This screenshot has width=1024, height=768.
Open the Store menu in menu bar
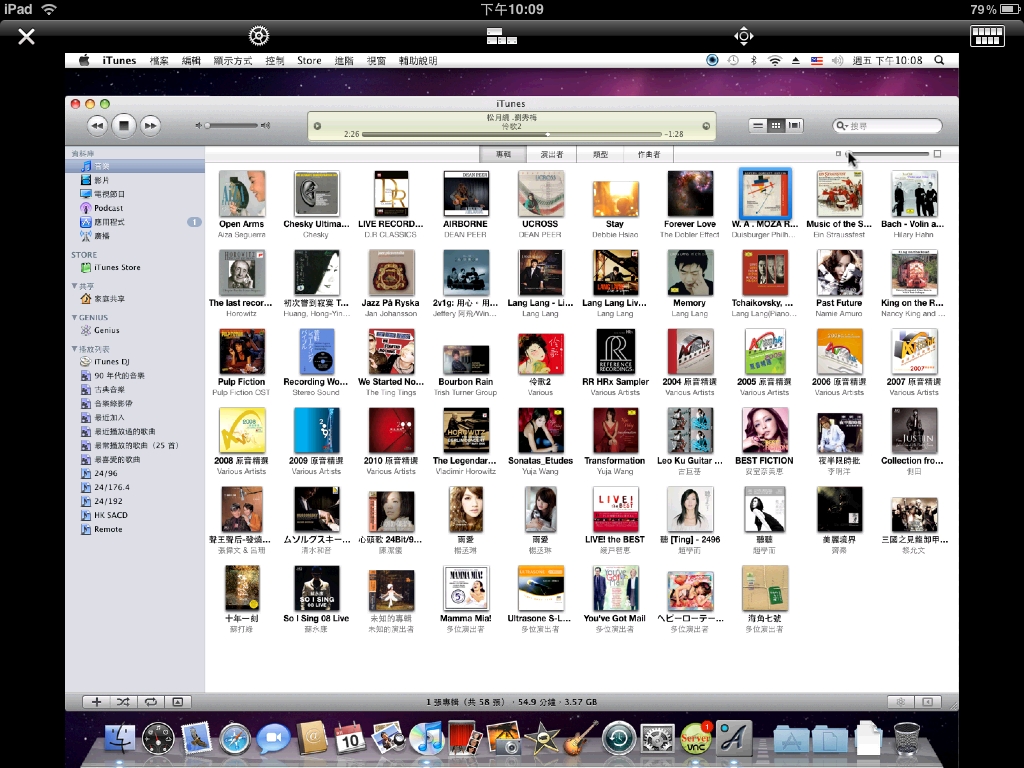tap(309, 60)
